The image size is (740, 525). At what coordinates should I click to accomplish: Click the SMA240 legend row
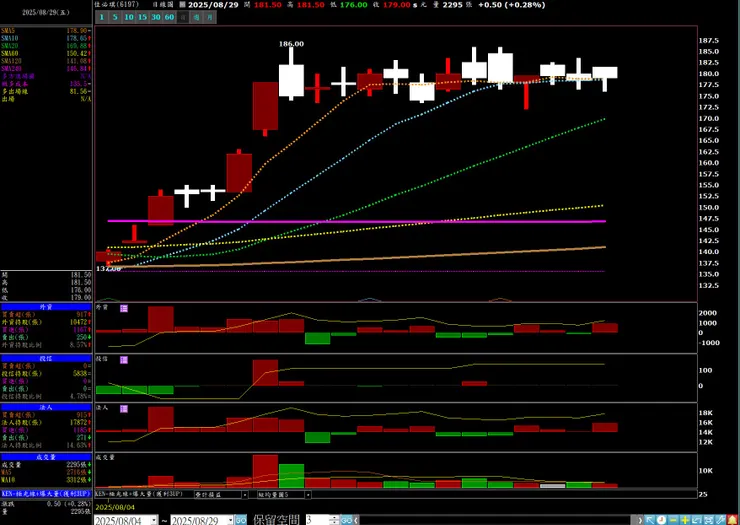46,68
